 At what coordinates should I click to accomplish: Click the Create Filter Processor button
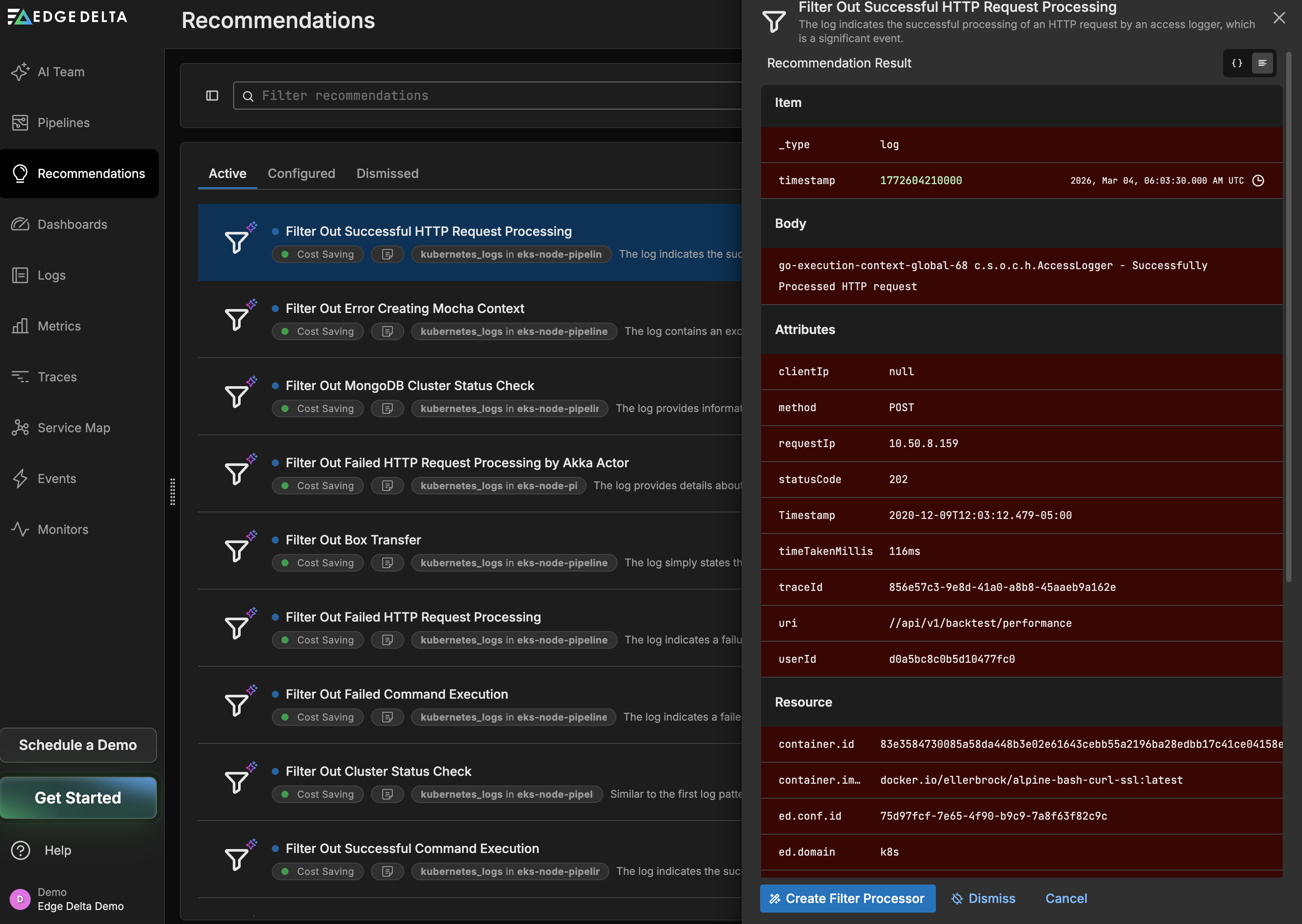coord(847,899)
